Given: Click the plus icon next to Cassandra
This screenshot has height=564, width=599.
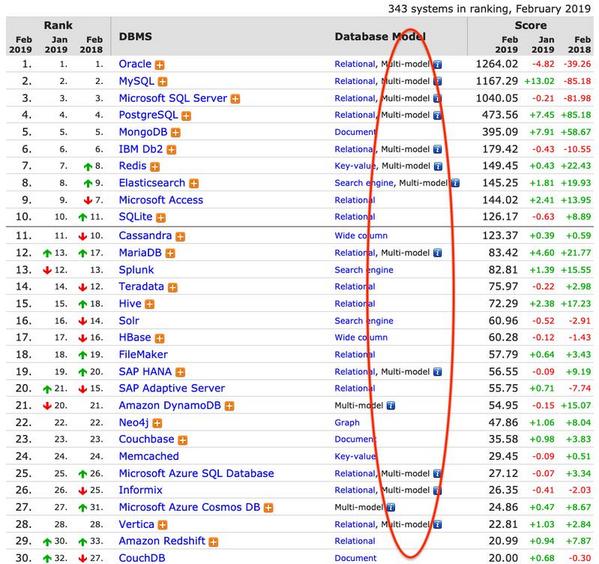Looking at the screenshot, I should point(180,237).
